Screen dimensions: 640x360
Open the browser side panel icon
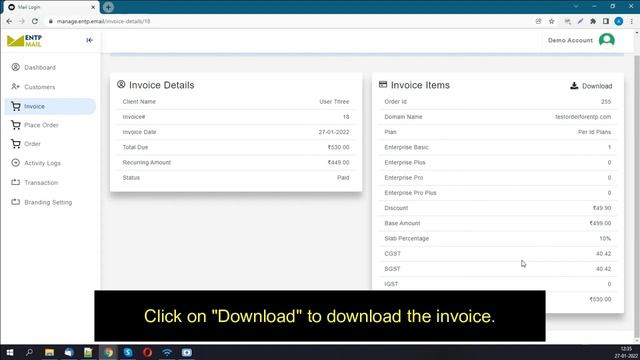(x=606, y=21)
